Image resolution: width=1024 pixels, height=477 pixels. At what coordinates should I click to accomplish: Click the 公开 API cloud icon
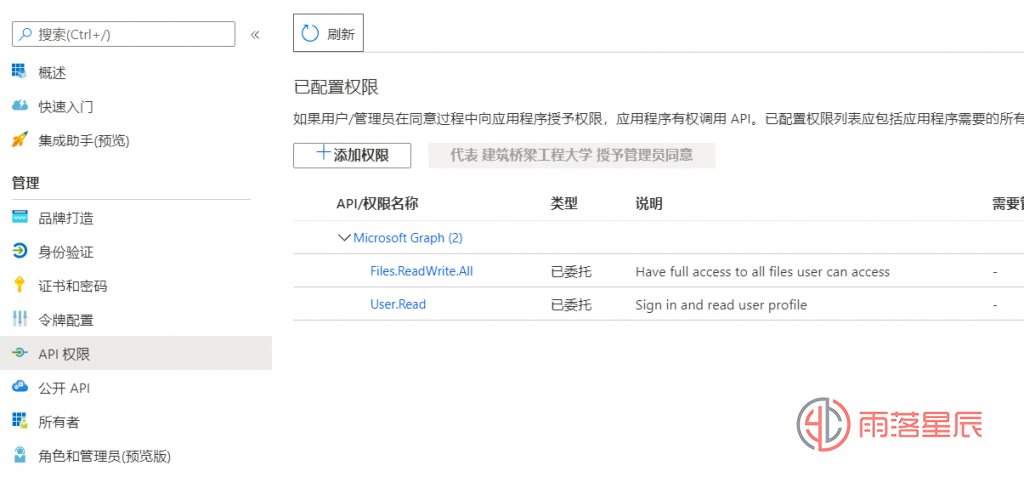pos(20,387)
